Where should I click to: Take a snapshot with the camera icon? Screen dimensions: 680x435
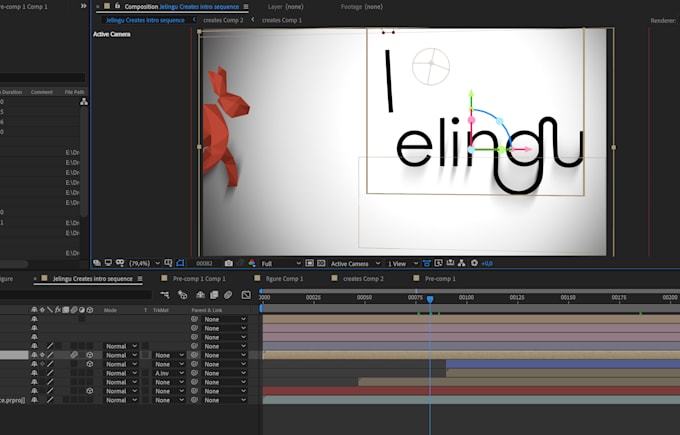pyautogui.click(x=229, y=263)
